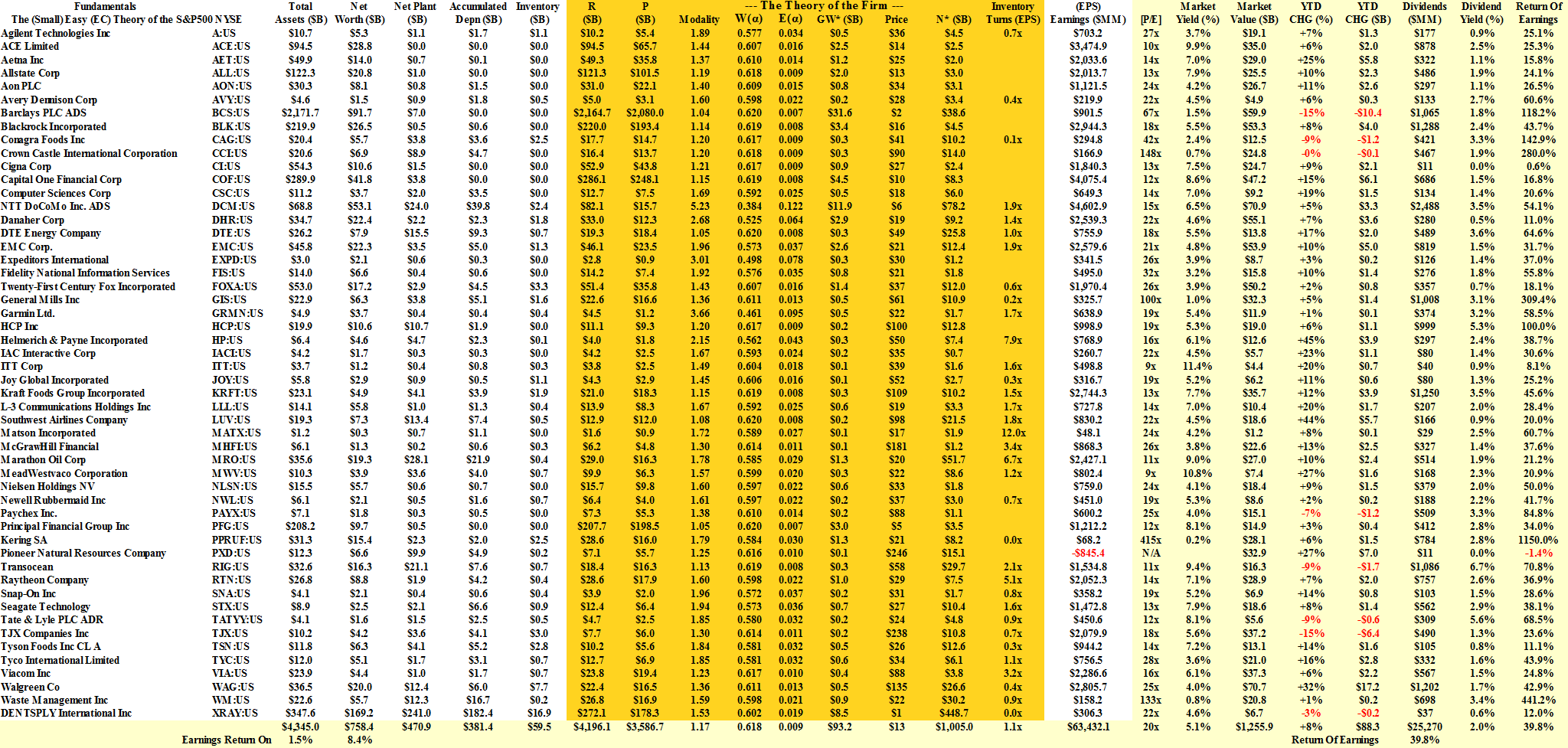Click the Inventory Turns (EPS) header
This screenshot has height=748, width=1568.
(x=1012, y=12)
